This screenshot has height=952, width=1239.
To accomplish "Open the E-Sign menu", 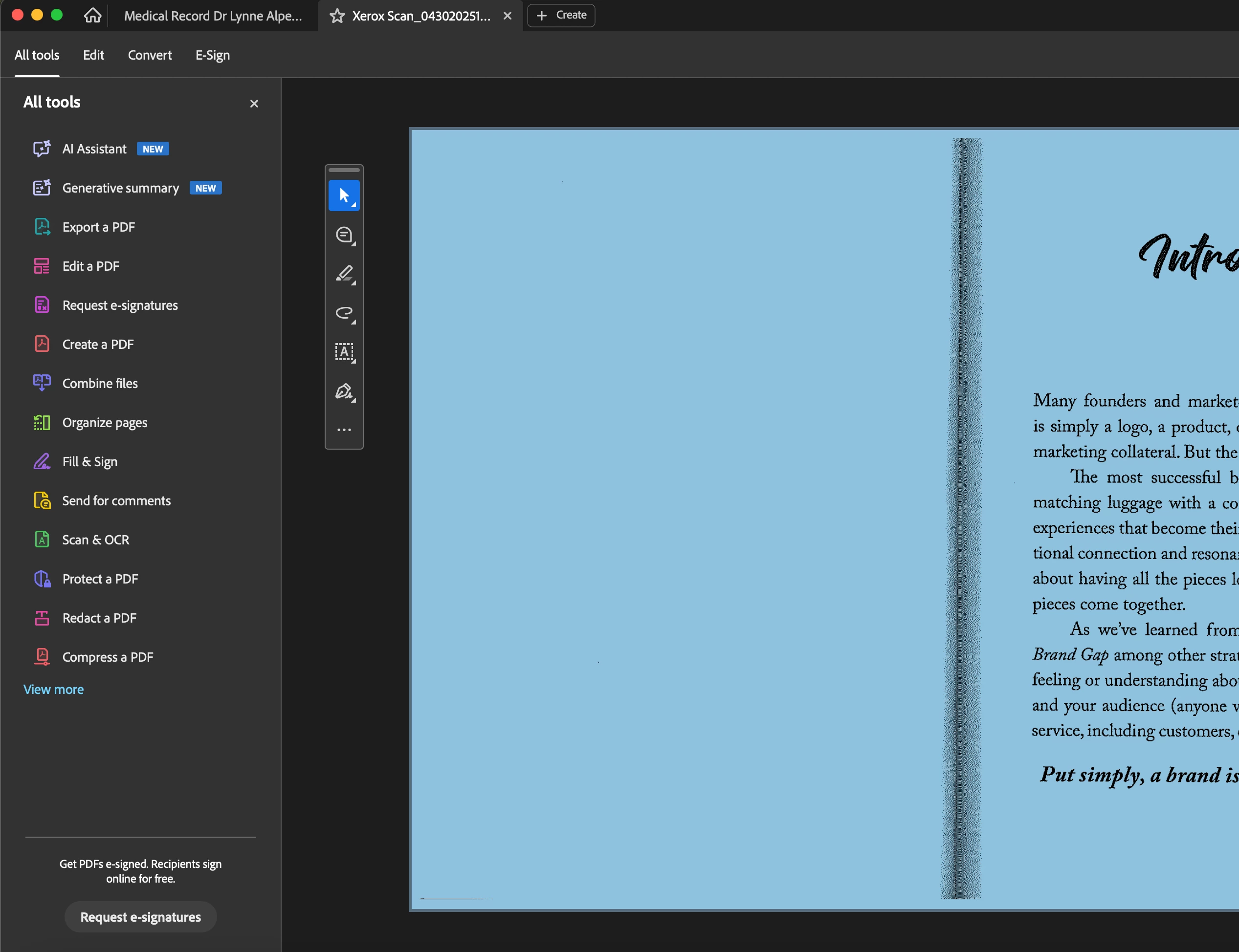I will [x=213, y=55].
